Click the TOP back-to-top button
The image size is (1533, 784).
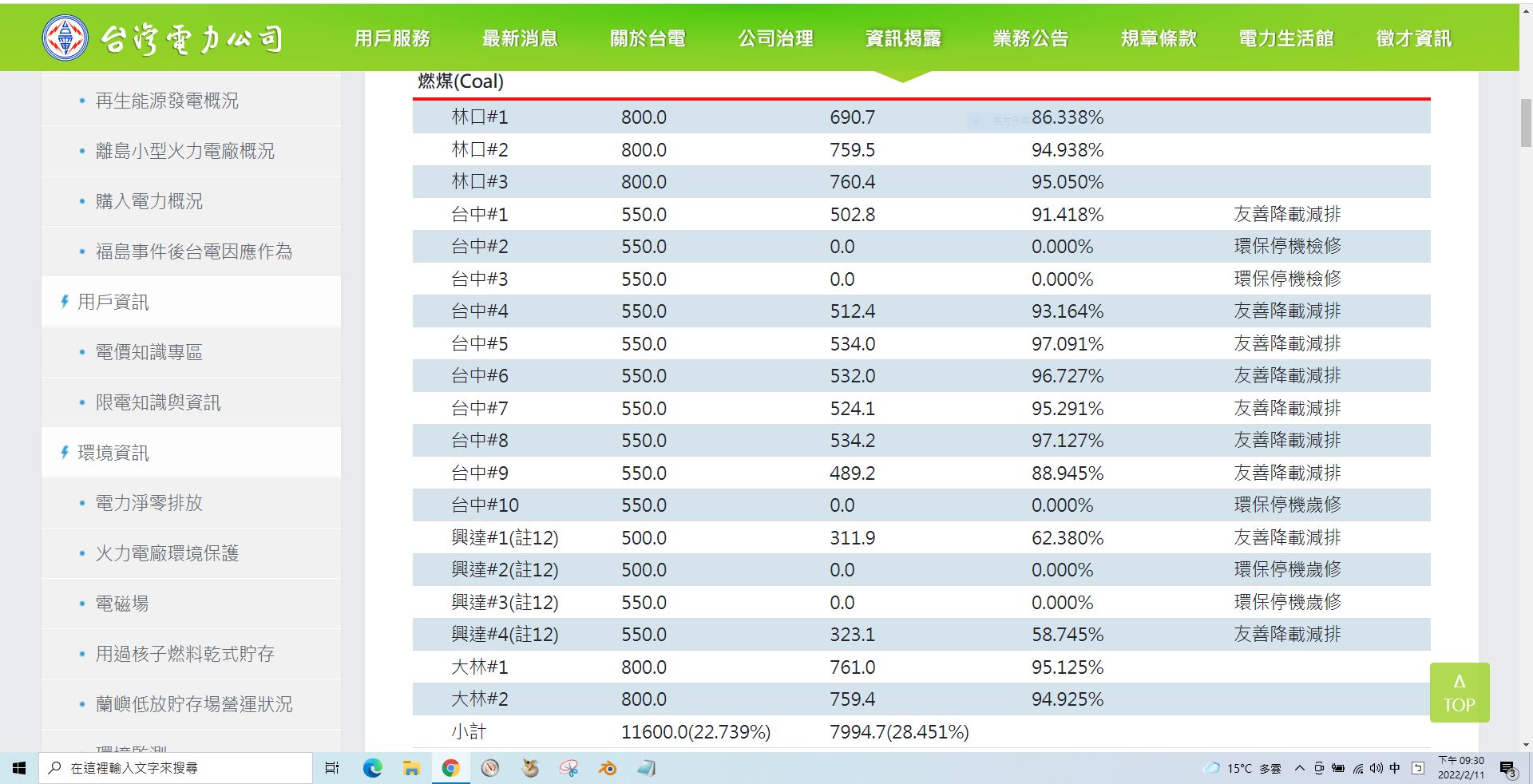coord(1460,692)
